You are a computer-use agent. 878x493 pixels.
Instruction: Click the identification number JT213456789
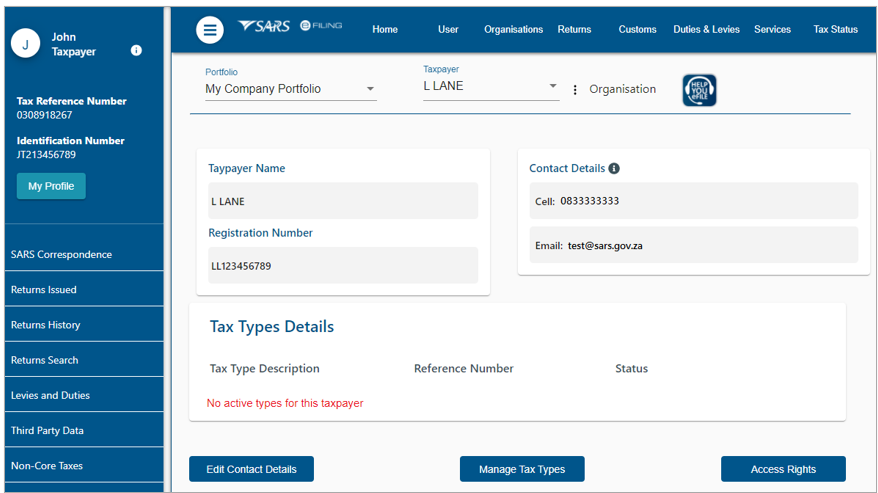(x=46, y=155)
